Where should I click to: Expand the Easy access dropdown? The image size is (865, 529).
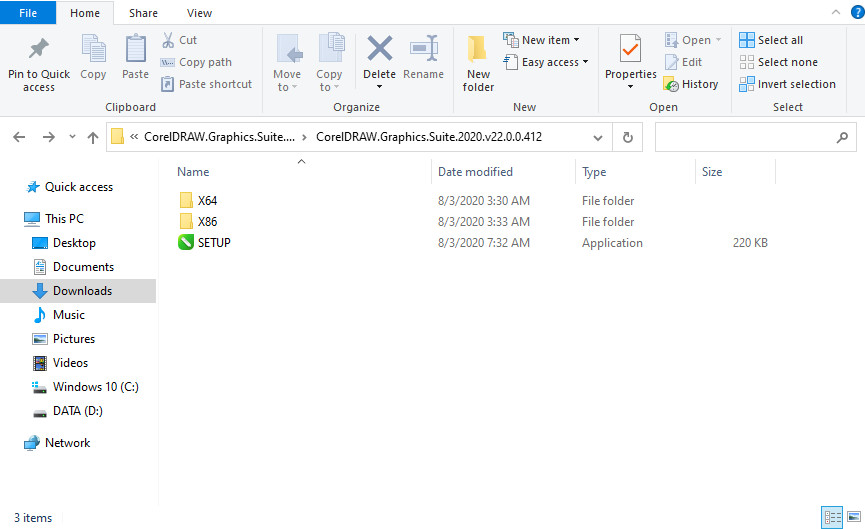click(548, 62)
